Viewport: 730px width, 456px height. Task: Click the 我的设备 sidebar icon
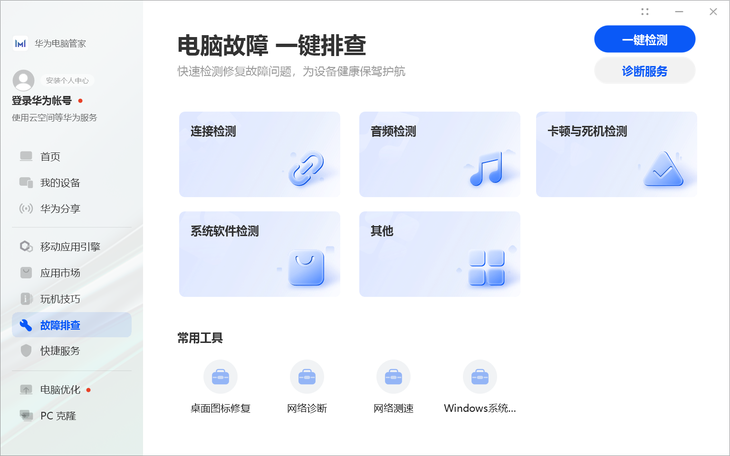coord(26,183)
